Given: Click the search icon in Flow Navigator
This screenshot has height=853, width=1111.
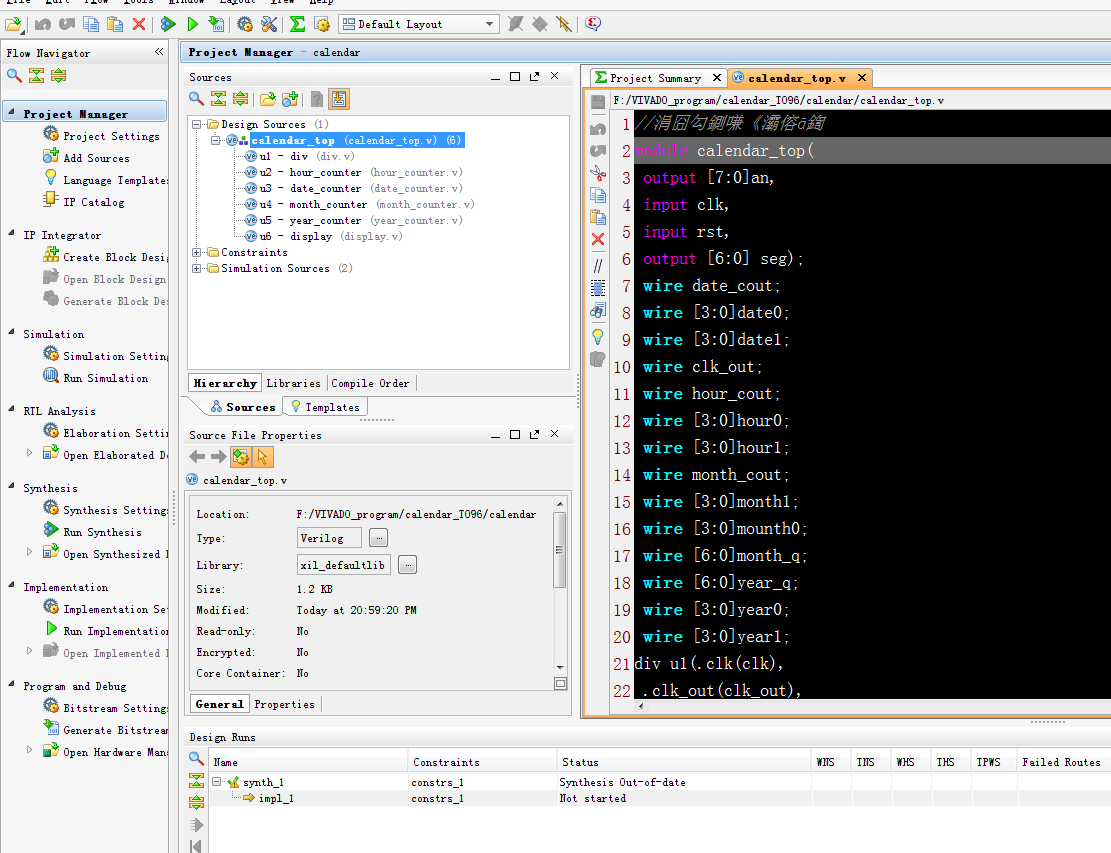Looking at the screenshot, I should coord(14,76).
